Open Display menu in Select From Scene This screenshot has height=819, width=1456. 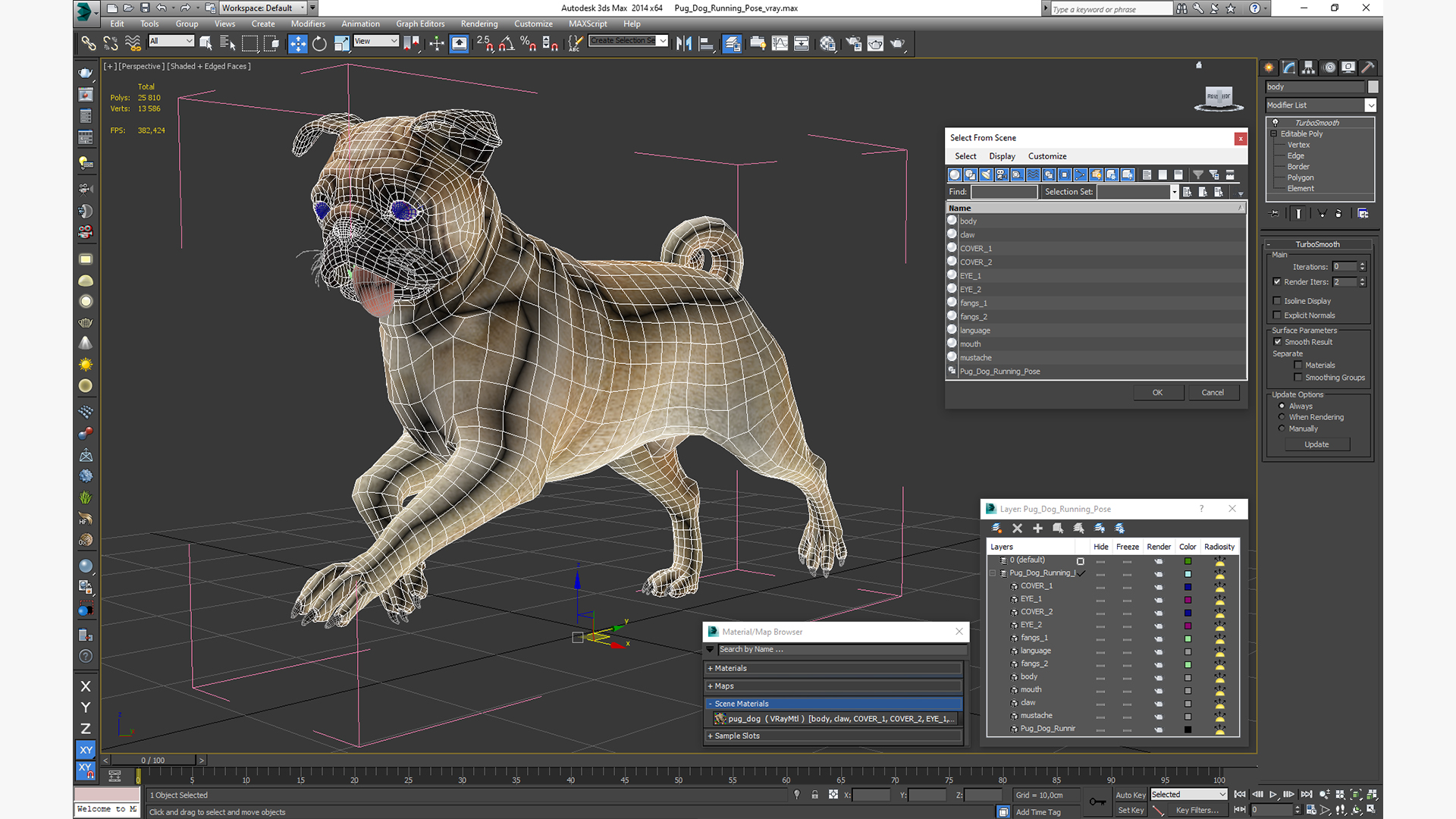coord(1002,156)
